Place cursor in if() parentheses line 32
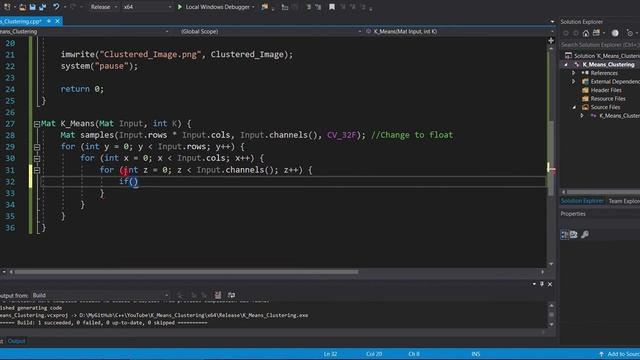Image resolution: width=640 pixels, height=360 pixels. pos(133,182)
